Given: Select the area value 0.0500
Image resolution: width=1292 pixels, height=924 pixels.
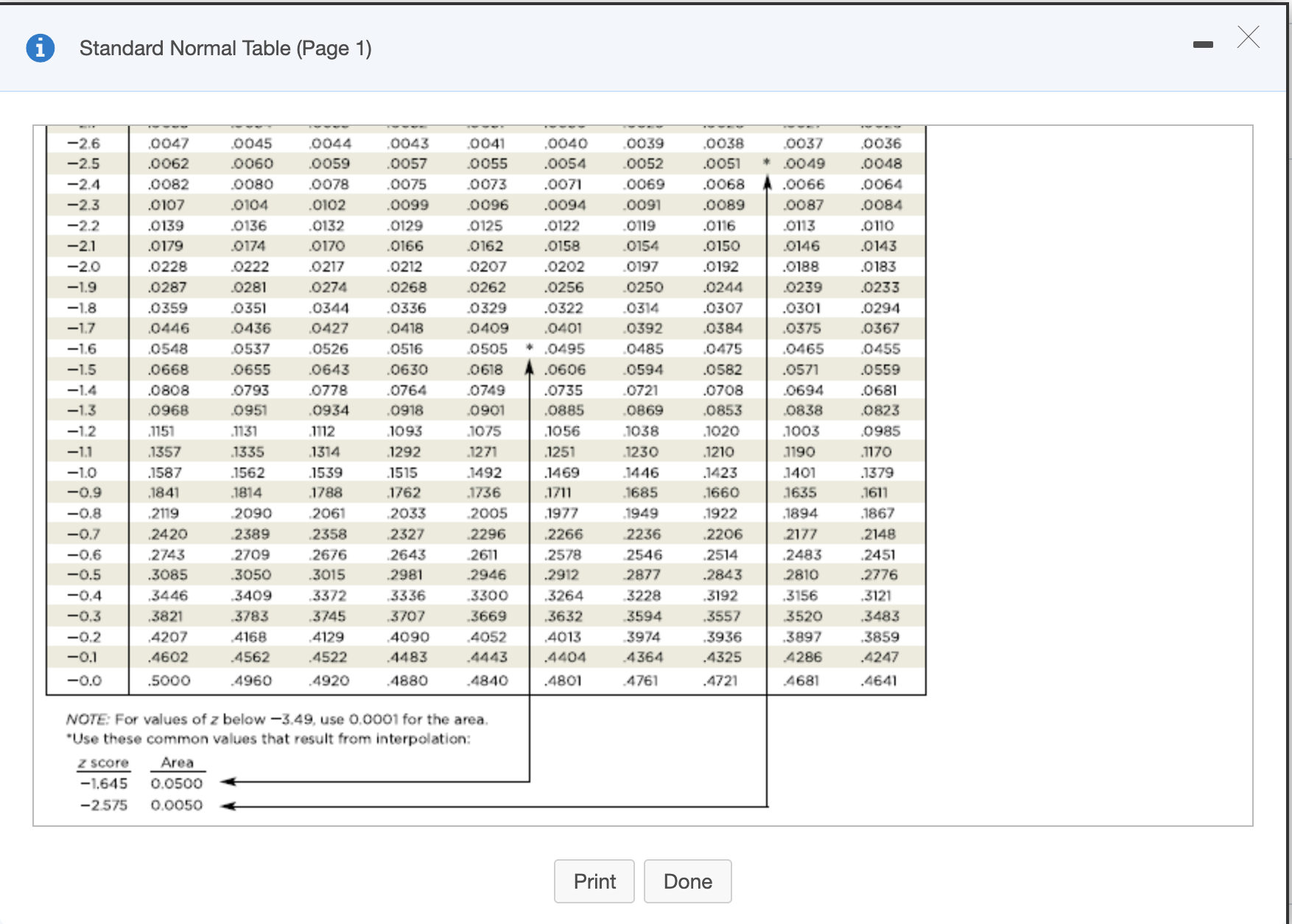Looking at the screenshot, I should pyautogui.click(x=177, y=783).
